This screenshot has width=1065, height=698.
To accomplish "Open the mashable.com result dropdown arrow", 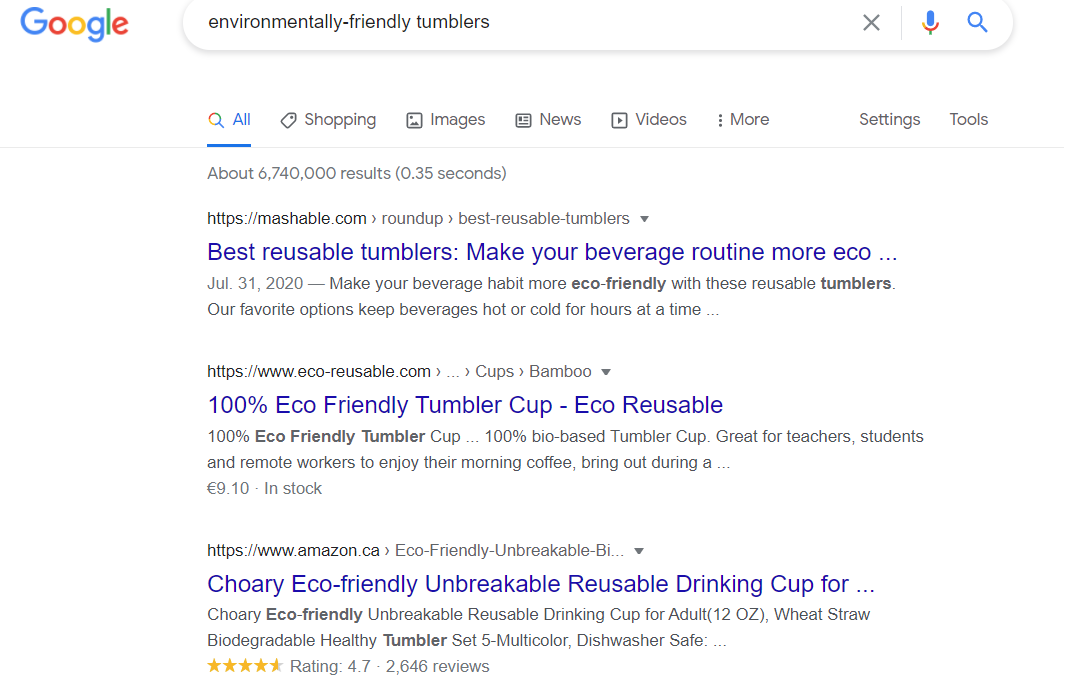I will pos(644,218).
